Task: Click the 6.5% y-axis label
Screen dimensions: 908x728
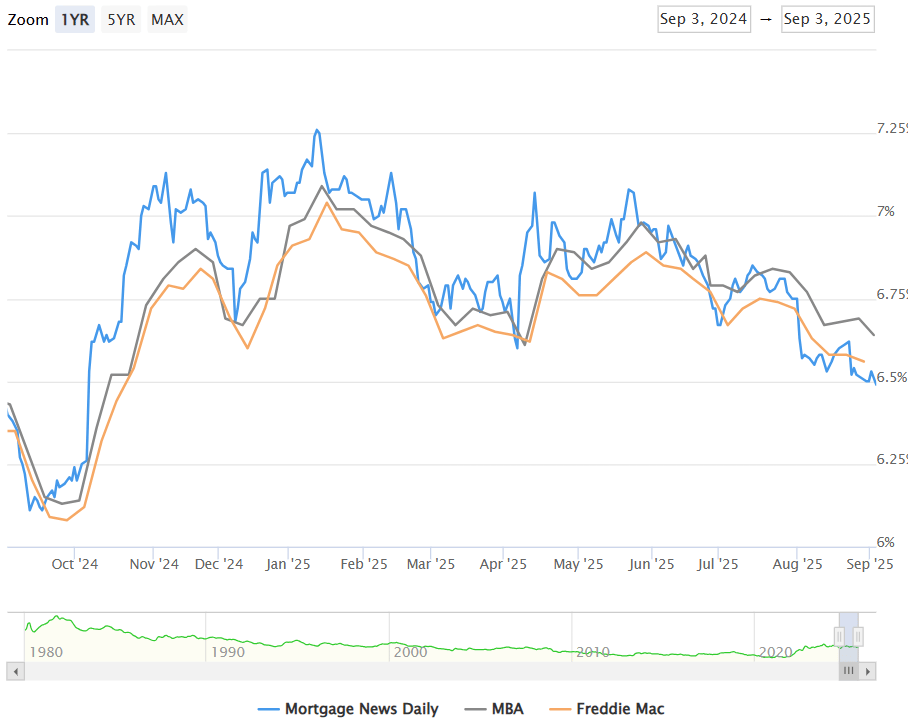Action: pyautogui.click(x=892, y=378)
